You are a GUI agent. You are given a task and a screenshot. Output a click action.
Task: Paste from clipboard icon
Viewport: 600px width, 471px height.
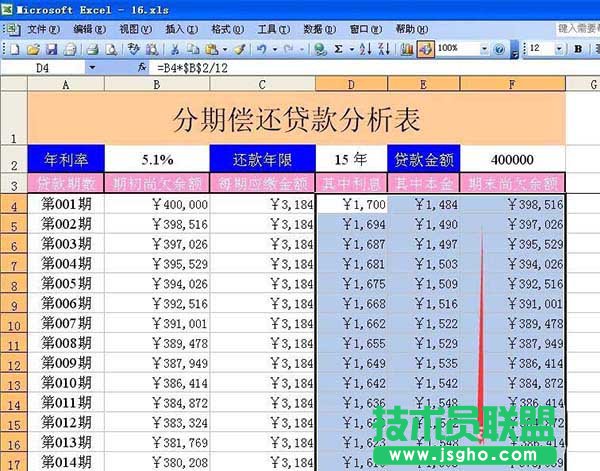tap(212, 49)
